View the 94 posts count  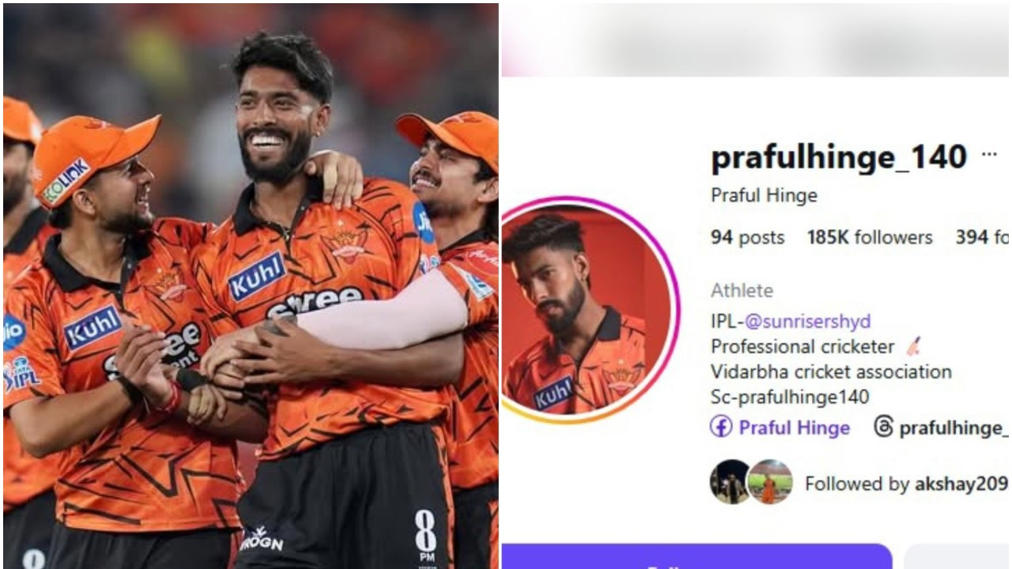pos(747,237)
